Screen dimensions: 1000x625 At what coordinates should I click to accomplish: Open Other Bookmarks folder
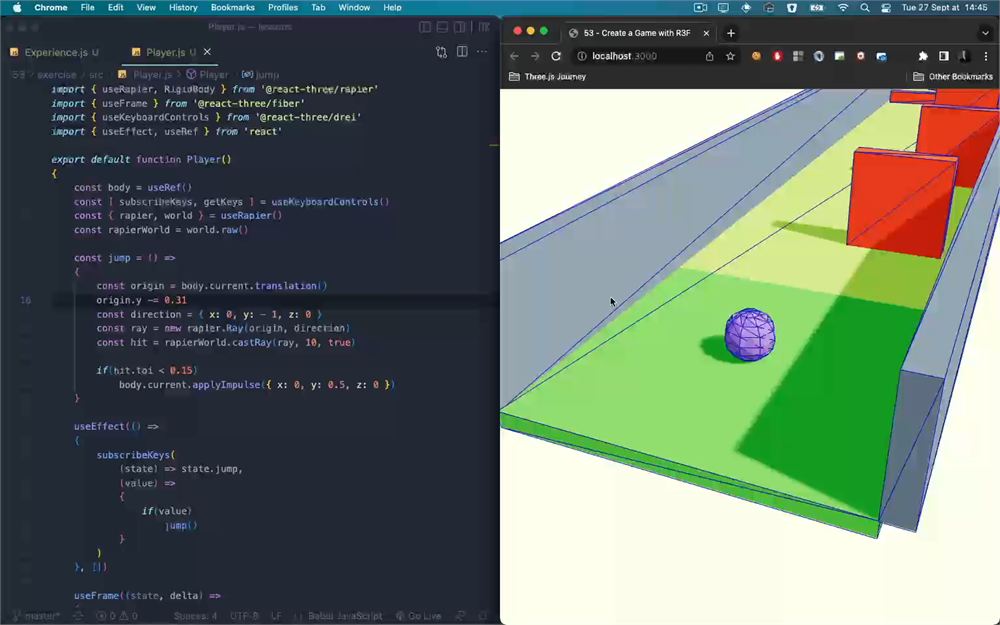952,77
